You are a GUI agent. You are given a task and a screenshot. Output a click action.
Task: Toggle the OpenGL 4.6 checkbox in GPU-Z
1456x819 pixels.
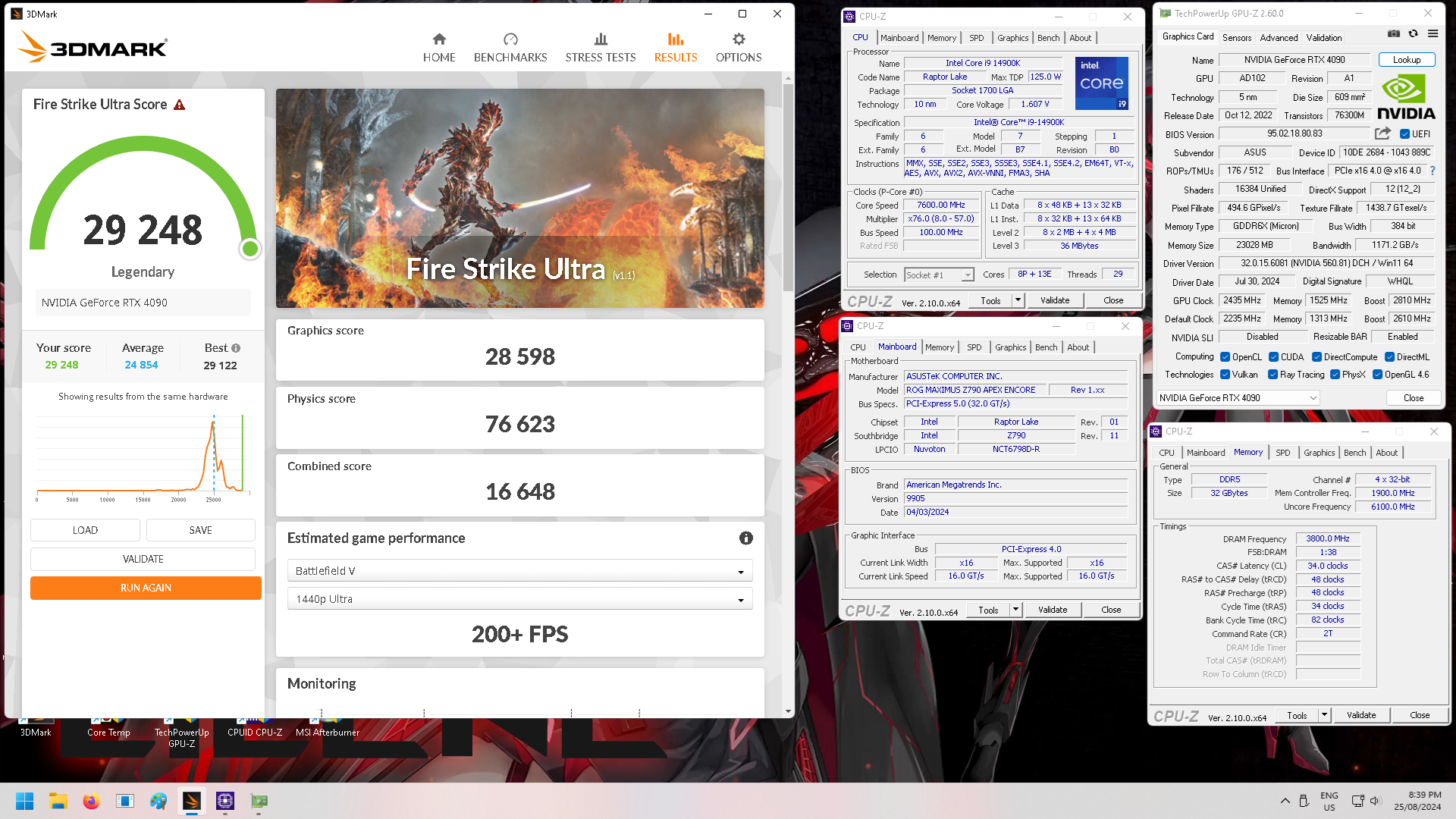click(1377, 375)
